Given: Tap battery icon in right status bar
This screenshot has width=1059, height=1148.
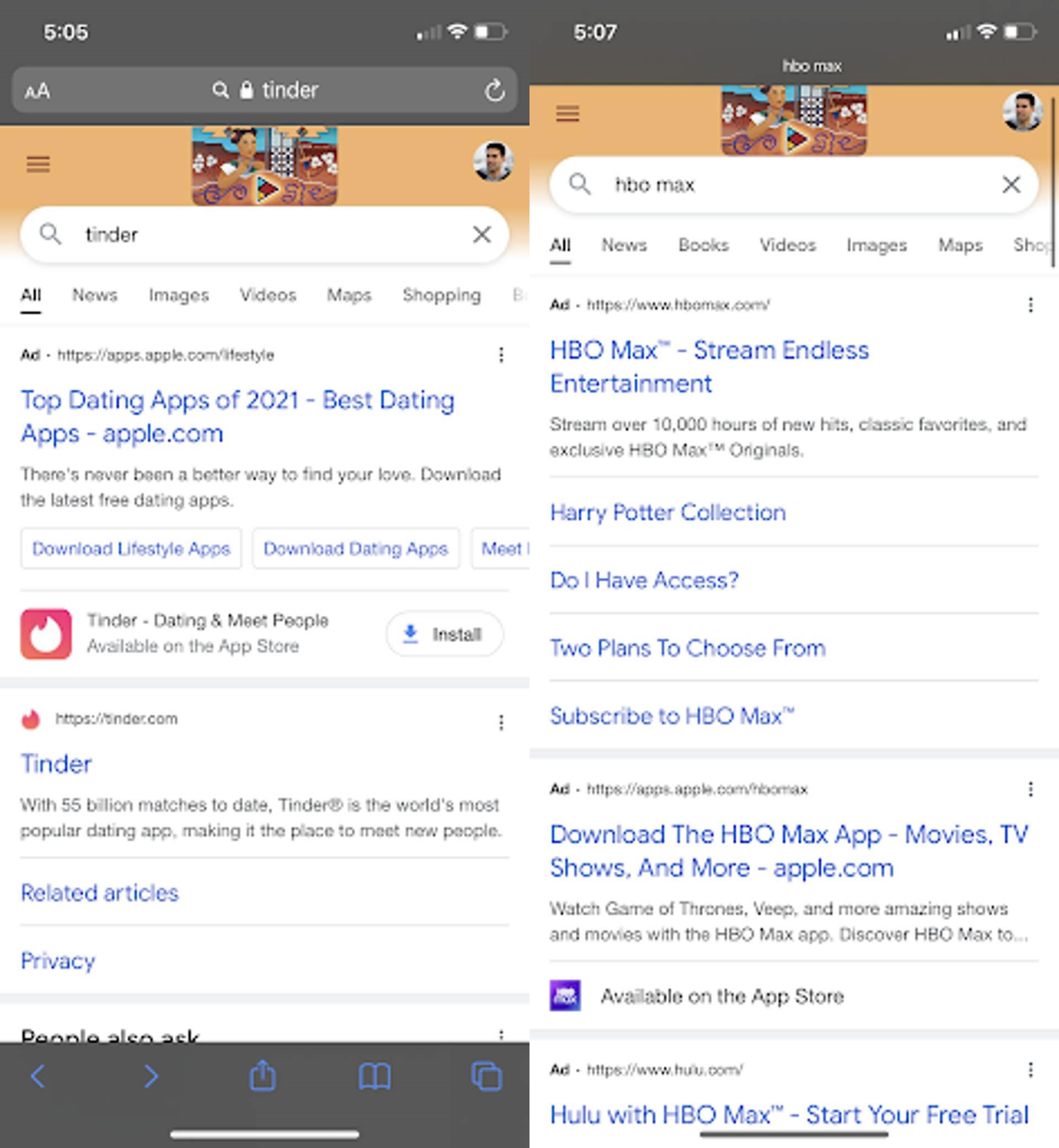Looking at the screenshot, I should [x=1020, y=31].
